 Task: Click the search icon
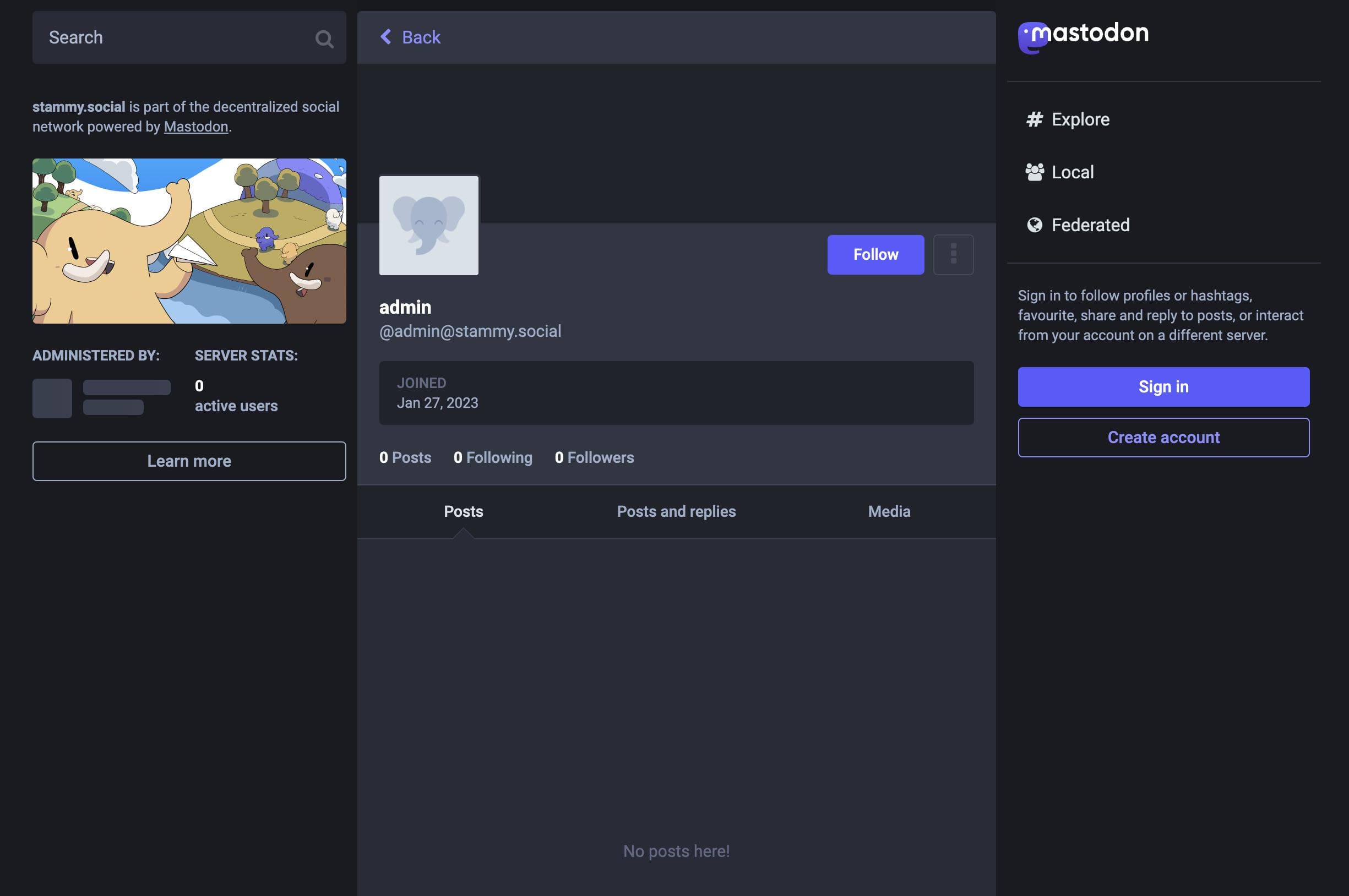coord(325,37)
